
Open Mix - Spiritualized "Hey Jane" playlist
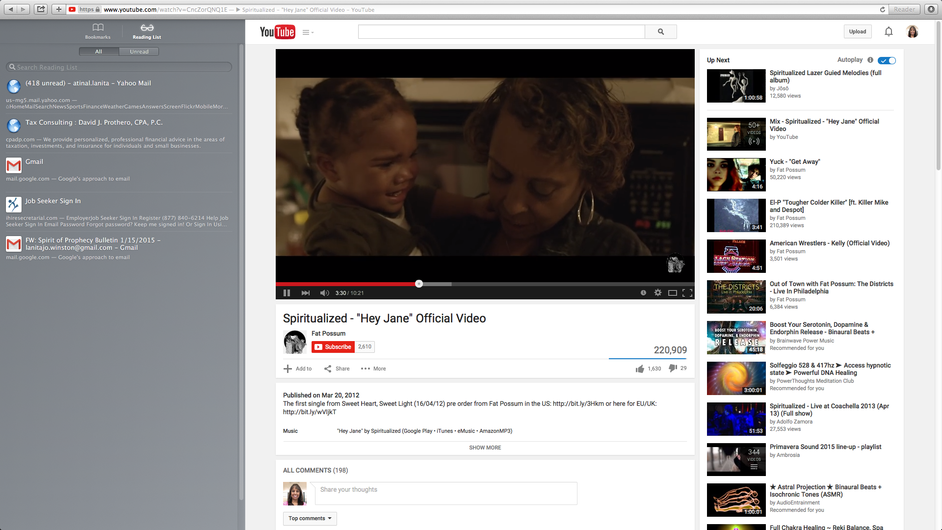pyautogui.click(x=800, y=133)
